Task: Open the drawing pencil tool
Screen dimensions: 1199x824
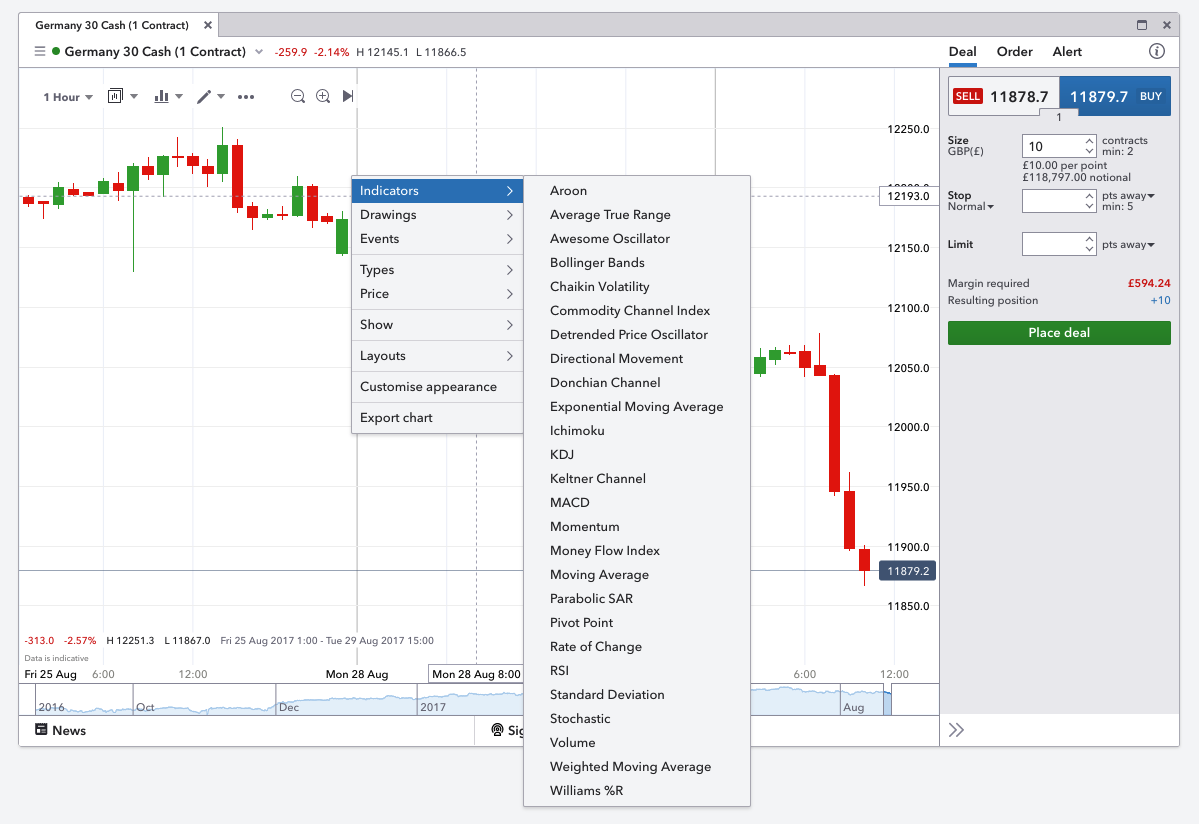Action: [x=204, y=97]
